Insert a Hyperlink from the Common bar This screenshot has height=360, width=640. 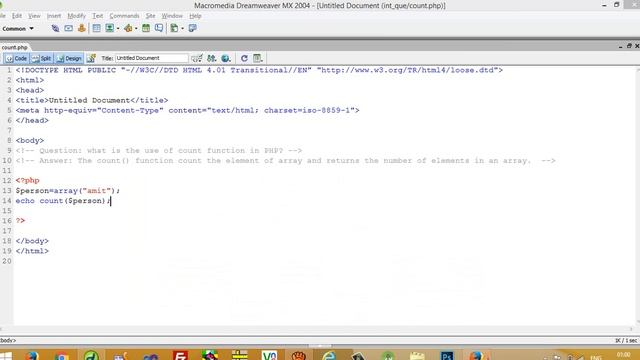[55, 28]
